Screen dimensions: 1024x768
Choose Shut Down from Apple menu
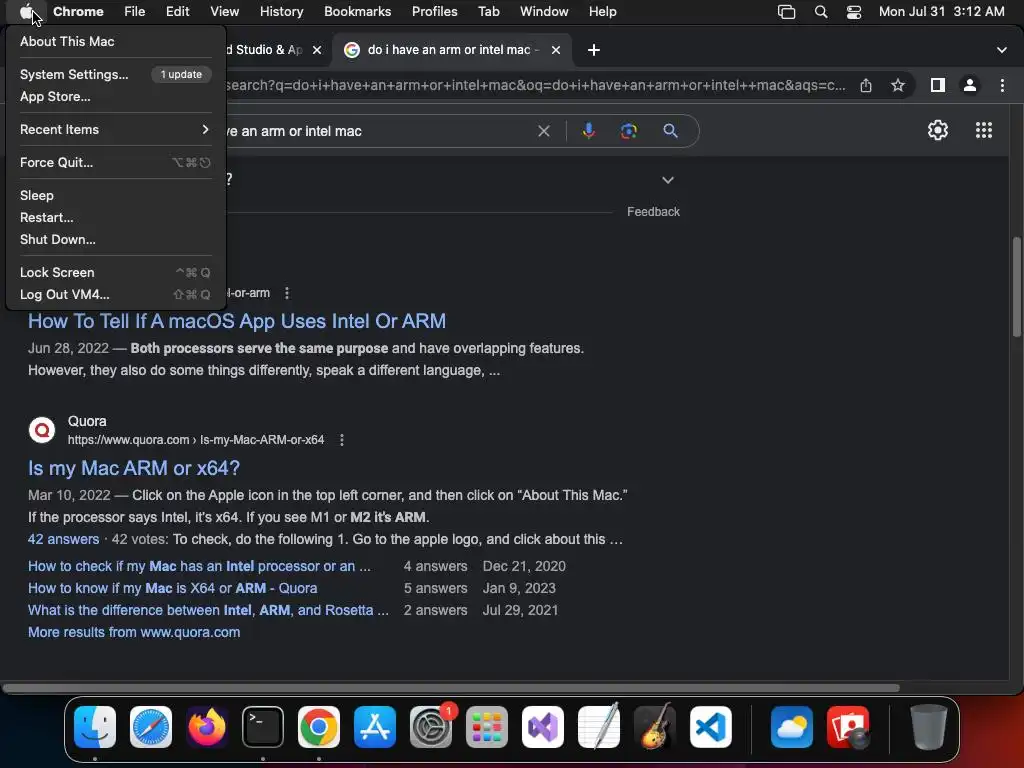(116, 239)
